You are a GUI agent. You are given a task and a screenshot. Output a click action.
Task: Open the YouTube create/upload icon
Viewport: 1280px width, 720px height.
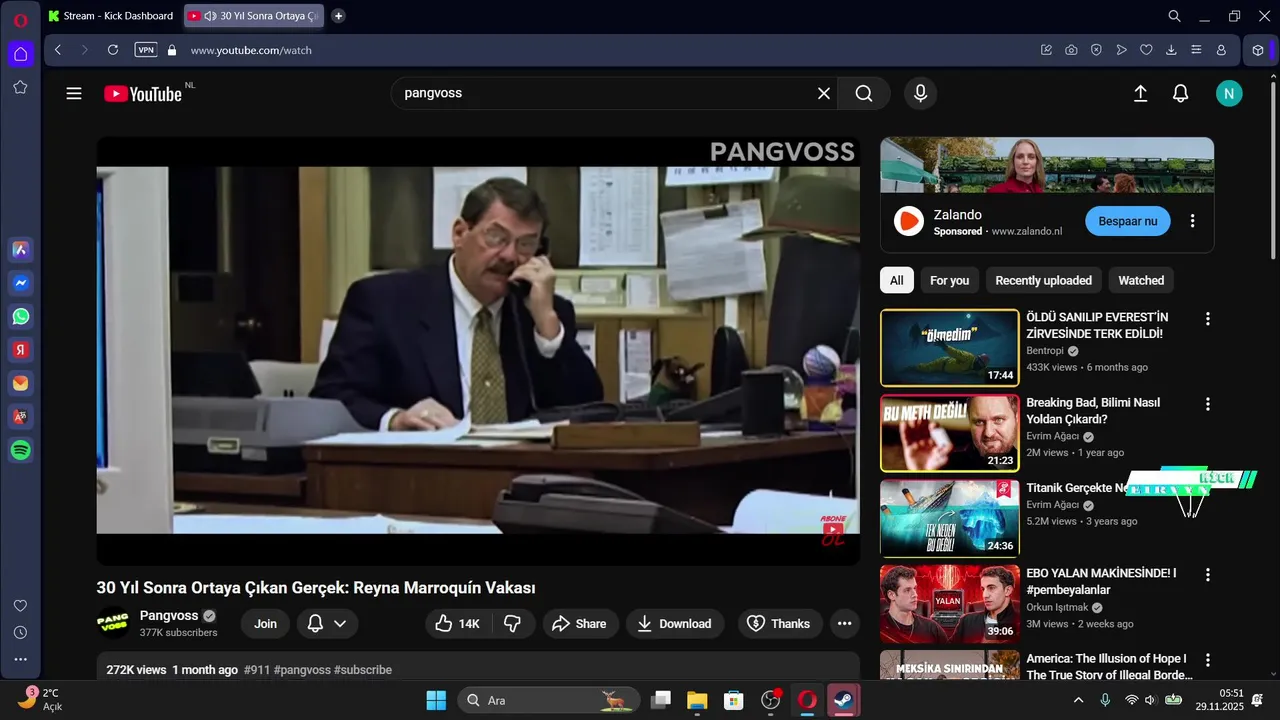tap(1140, 93)
